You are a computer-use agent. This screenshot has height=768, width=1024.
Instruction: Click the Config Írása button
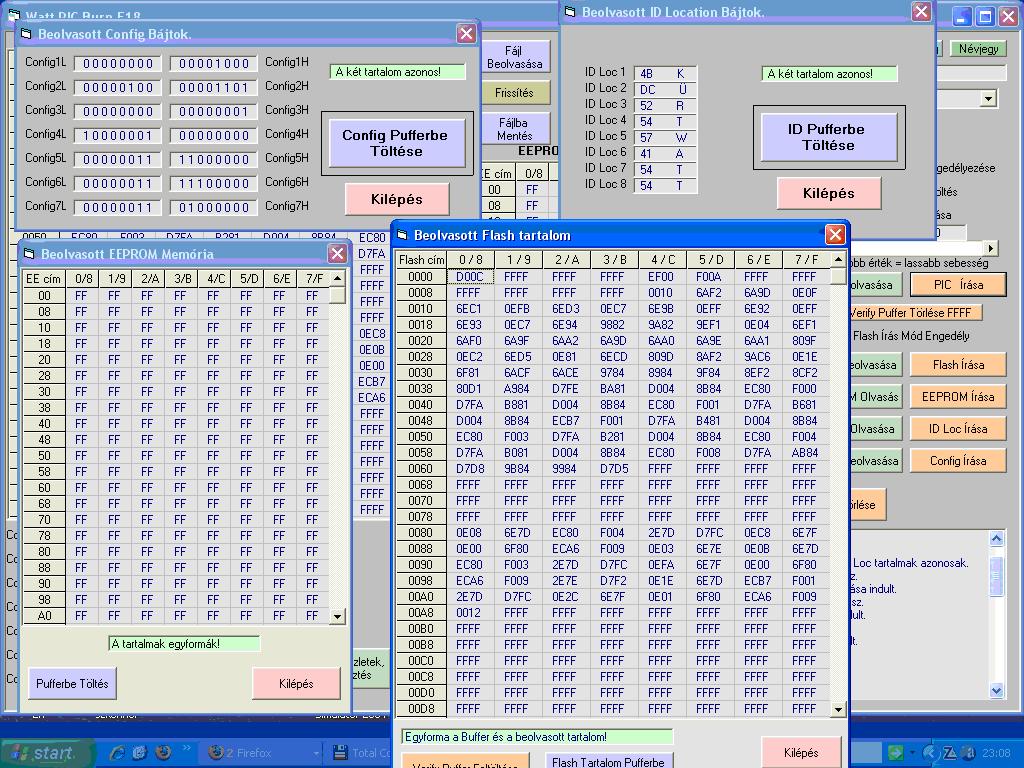[958, 461]
